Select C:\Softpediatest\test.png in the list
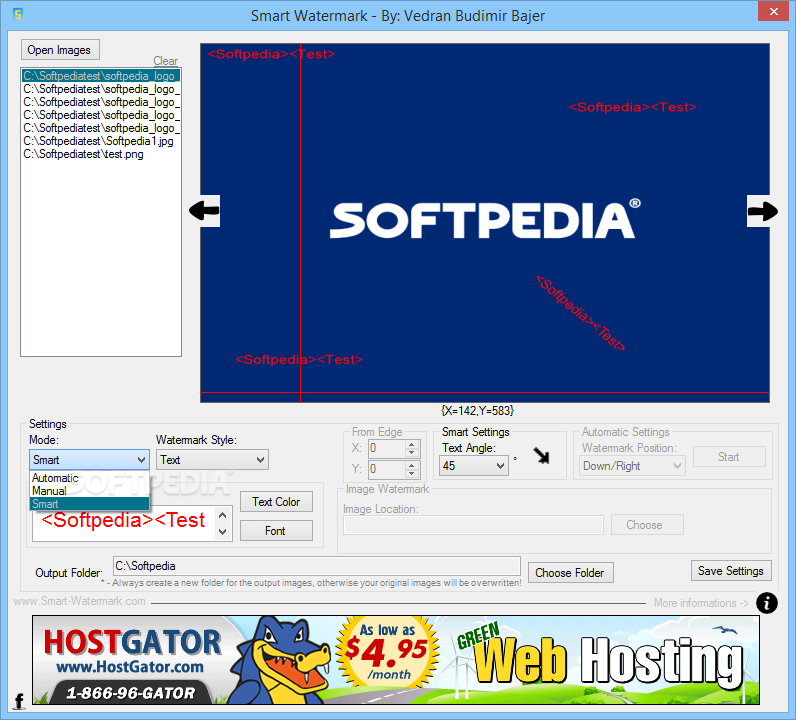Viewport: 796px width, 720px height. click(x=101, y=154)
